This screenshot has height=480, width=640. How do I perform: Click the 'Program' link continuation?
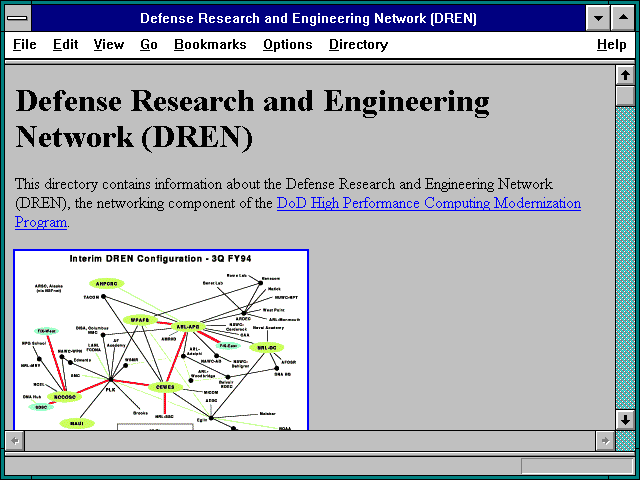coord(41,222)
